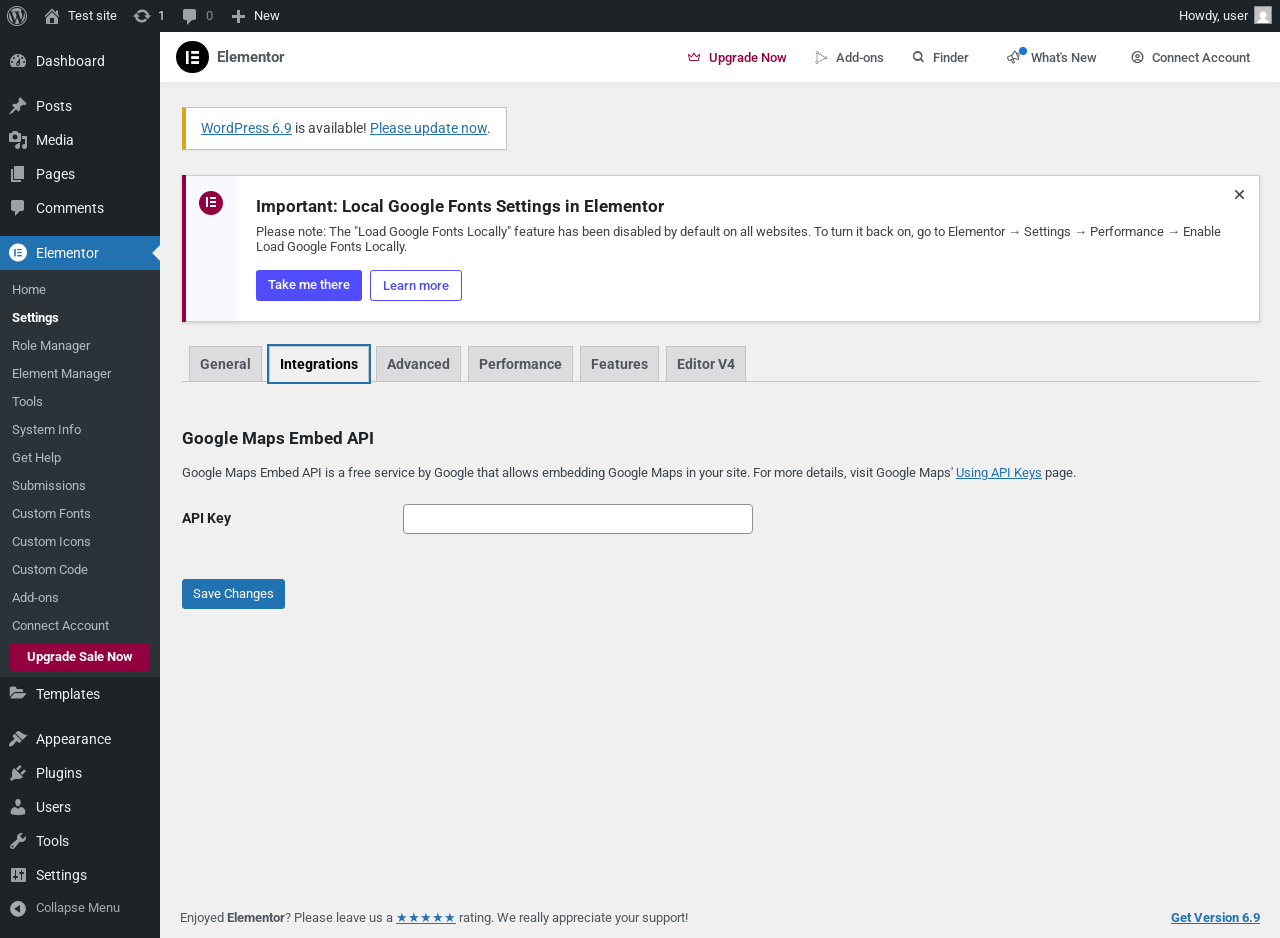Open Element Manager submenu item
Viewport: 1280px width, 938px height.
tap(62, 374)
